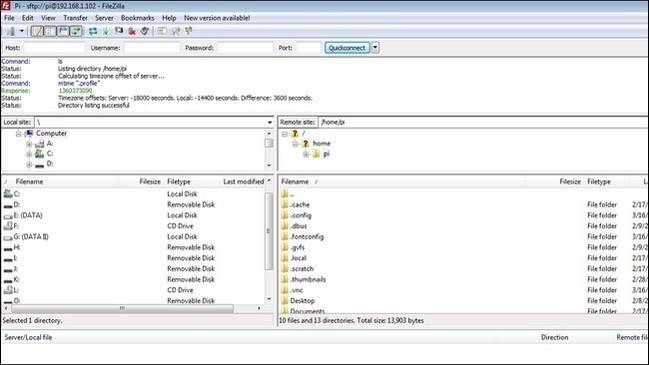The width and height of the screenshot is (649, 365).
Task: Toggle the local directory tree display
Action: point(50,31)
